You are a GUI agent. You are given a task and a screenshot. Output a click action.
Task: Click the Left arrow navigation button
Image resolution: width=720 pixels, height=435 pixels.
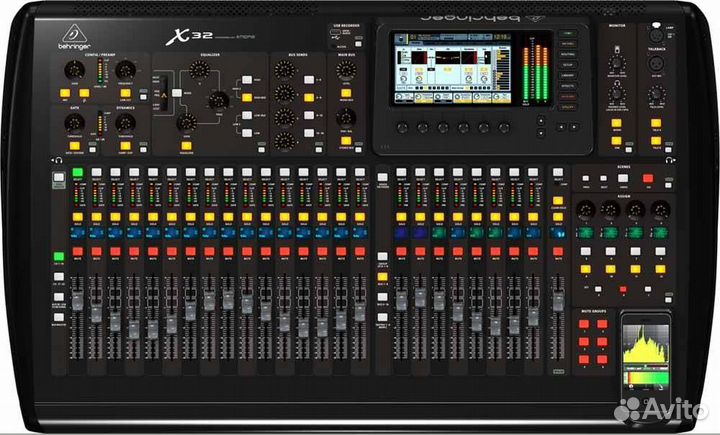coord(561,127)
